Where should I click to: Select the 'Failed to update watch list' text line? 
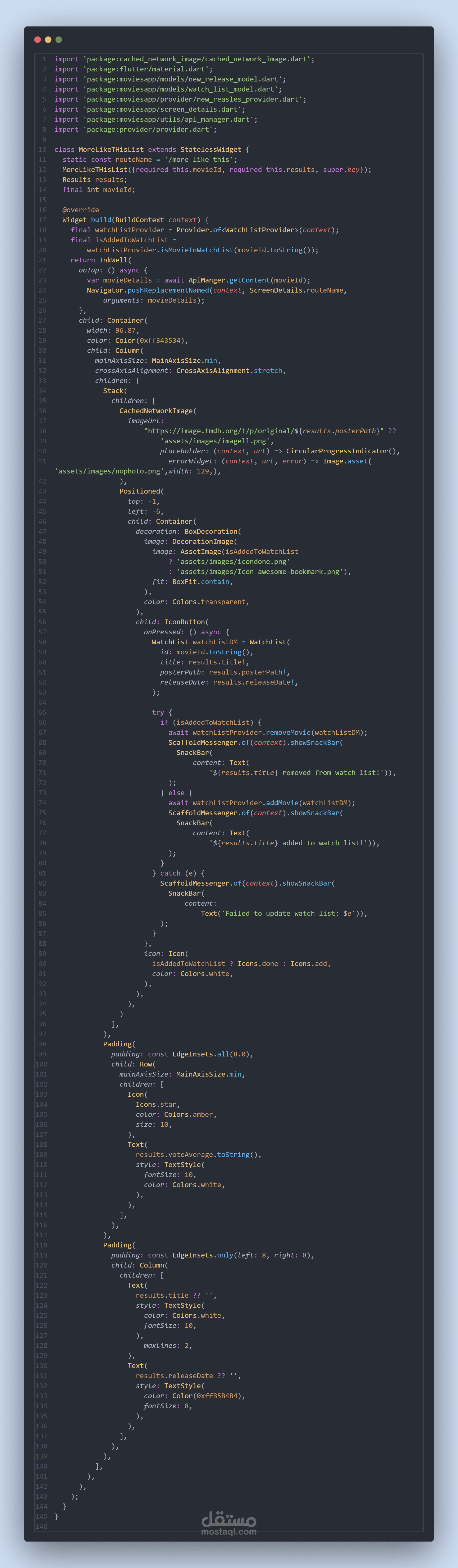click(284, 914)
